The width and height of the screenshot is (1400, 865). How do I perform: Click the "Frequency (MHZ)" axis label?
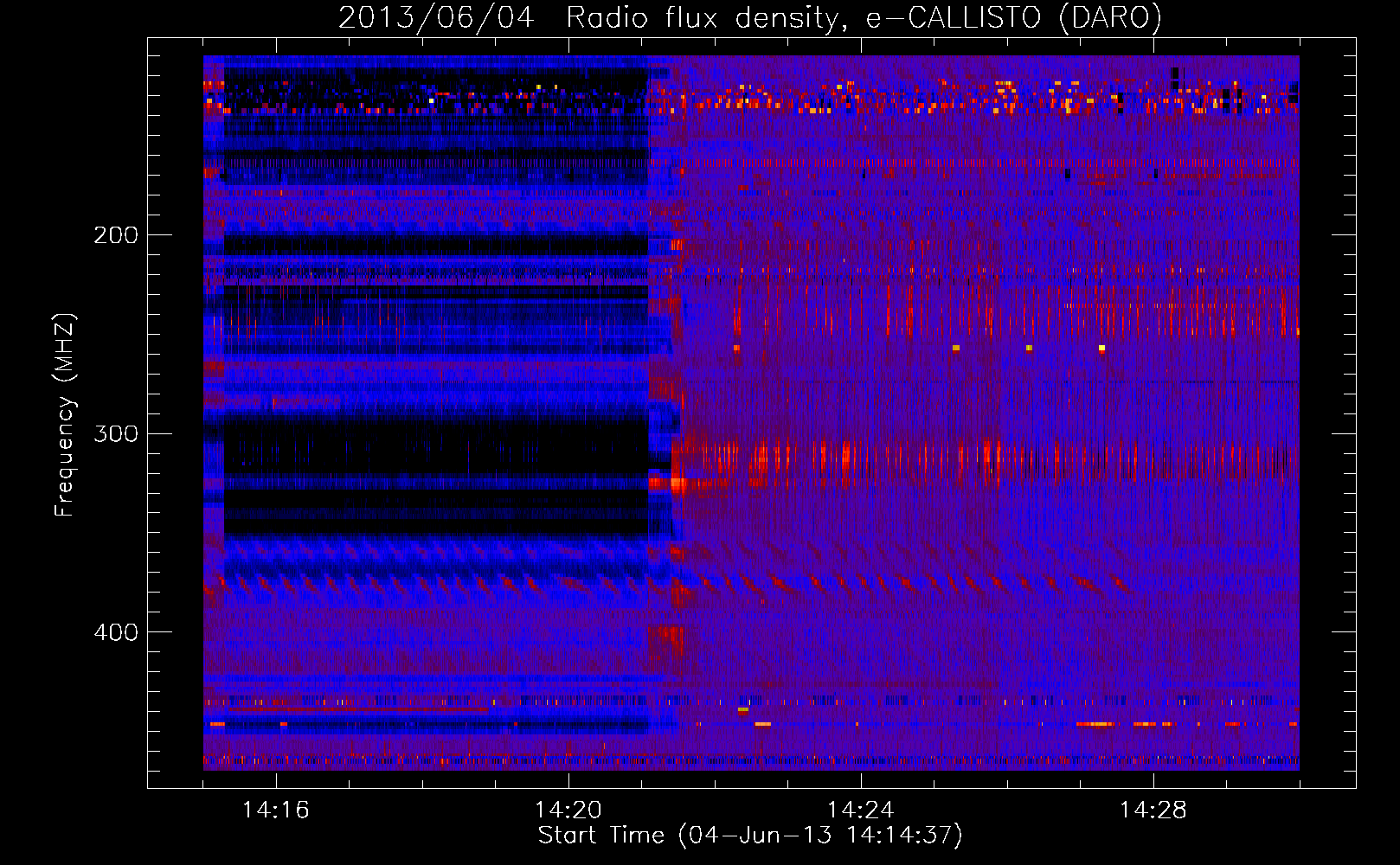click(x=65, y=415)
